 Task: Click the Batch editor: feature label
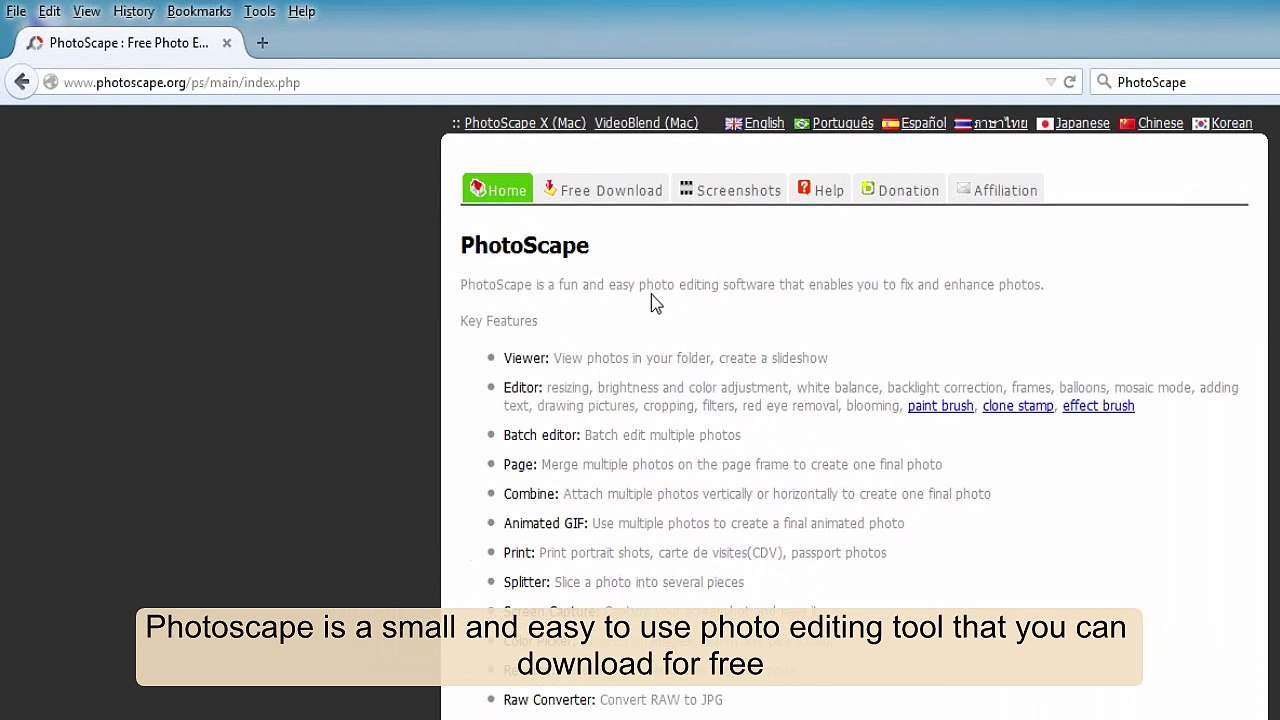pyautogui.click(x=542, y=435)
